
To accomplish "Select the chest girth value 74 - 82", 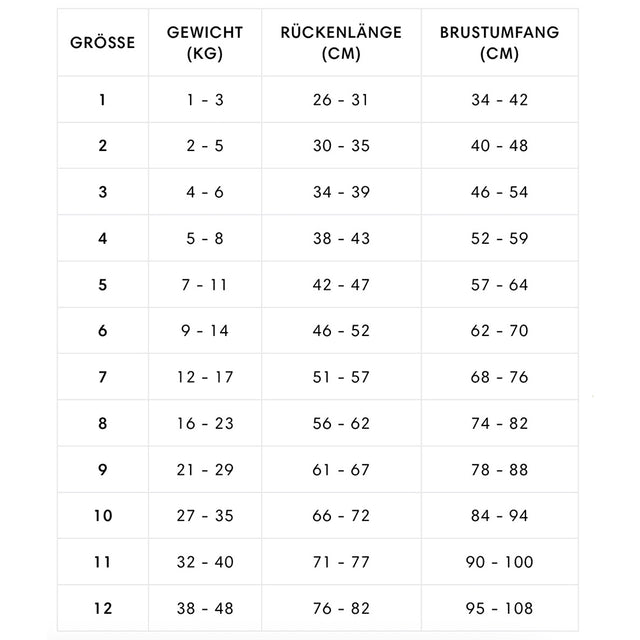I will [x=499, y=423].
